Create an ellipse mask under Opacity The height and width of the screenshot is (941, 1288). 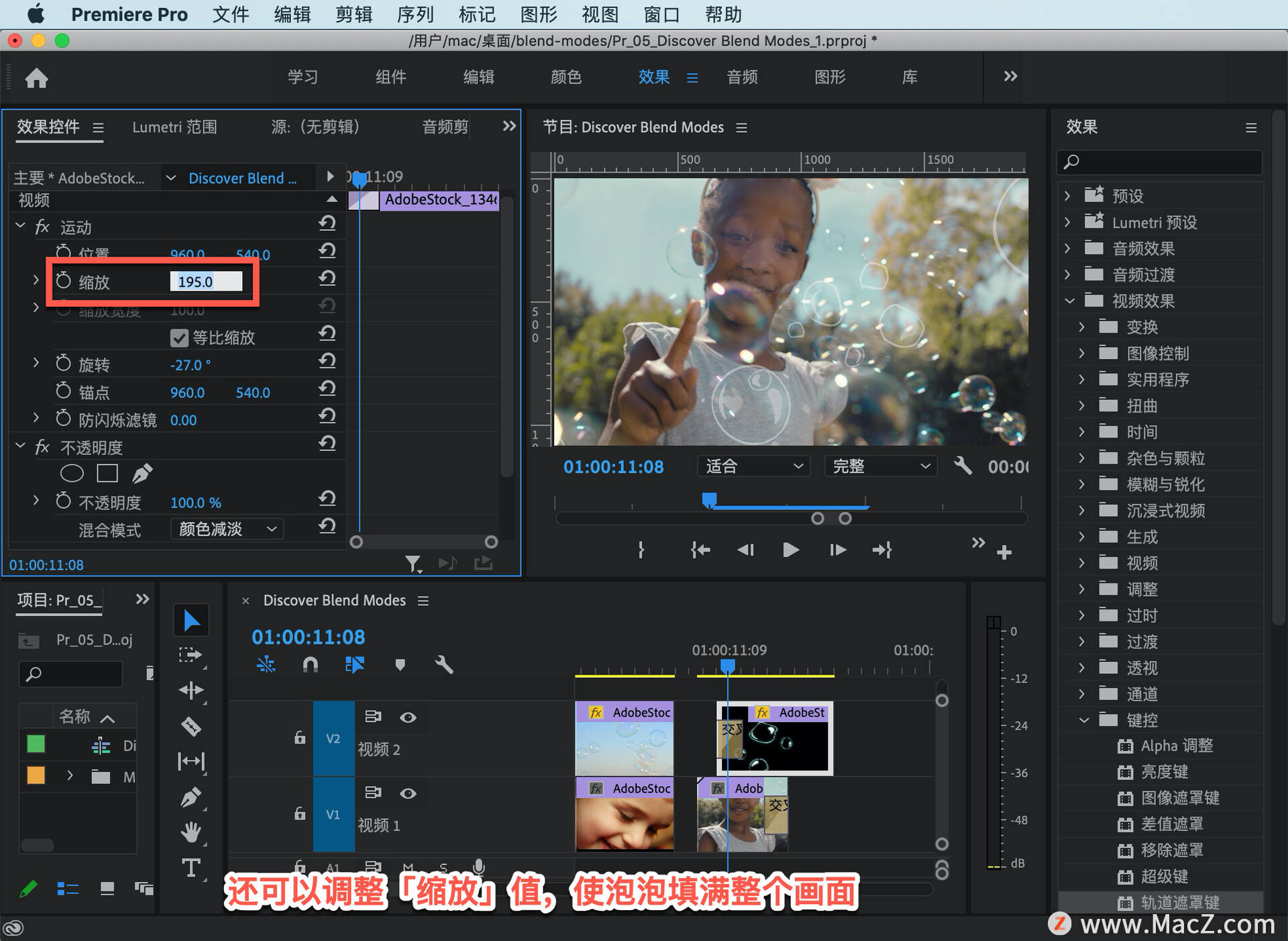[72, 474]
